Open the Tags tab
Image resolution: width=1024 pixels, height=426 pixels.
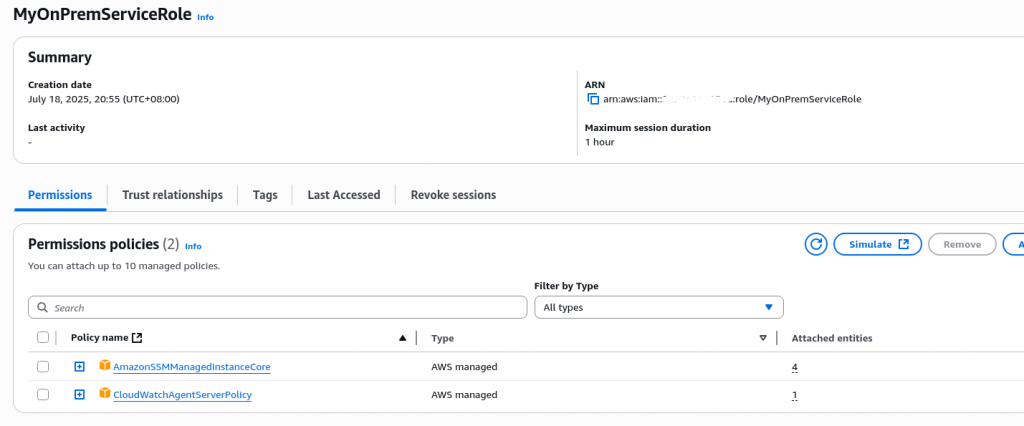tap(265, 195)
